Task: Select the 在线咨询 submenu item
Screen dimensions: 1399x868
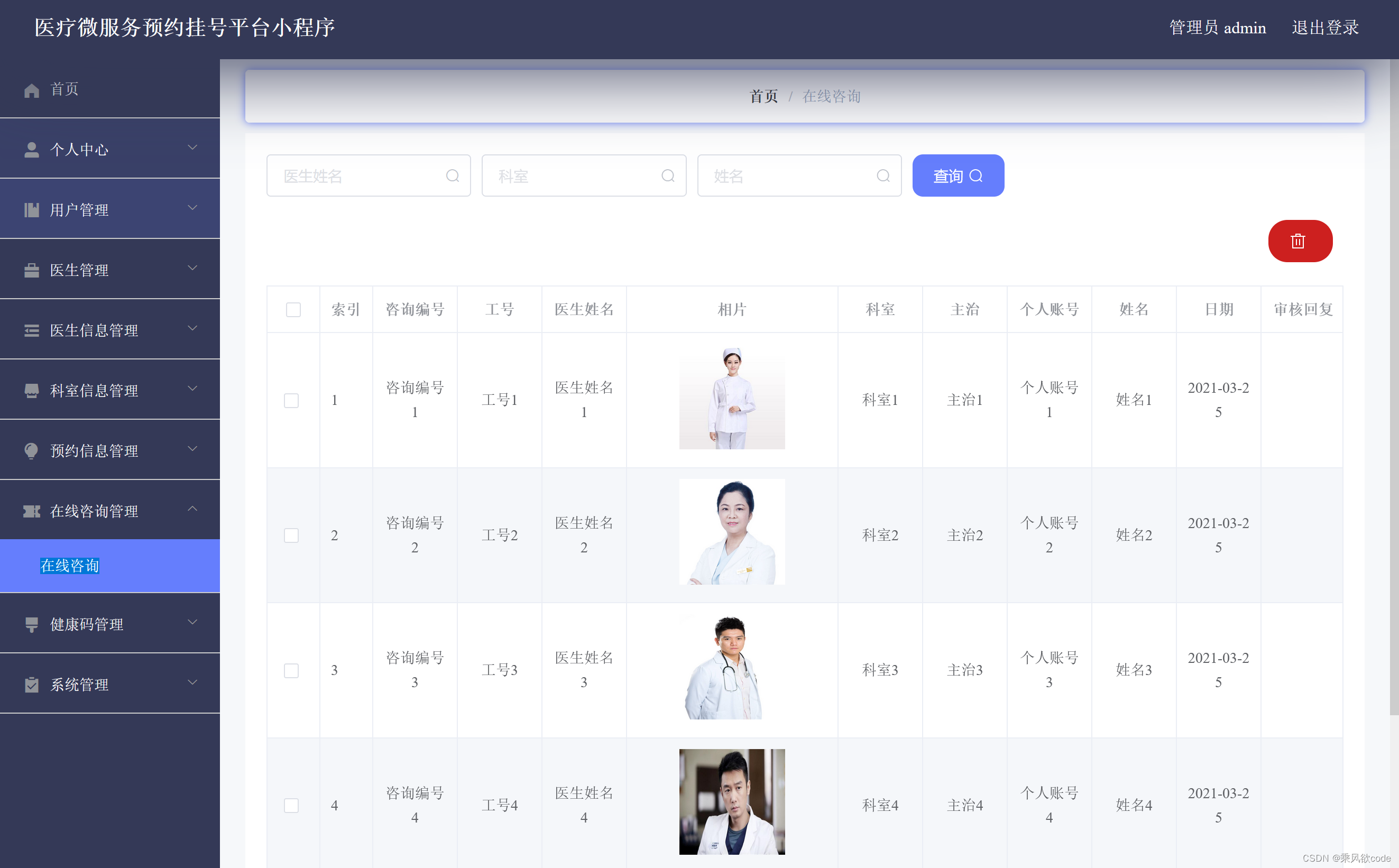Action: click(x=70, y=566)
